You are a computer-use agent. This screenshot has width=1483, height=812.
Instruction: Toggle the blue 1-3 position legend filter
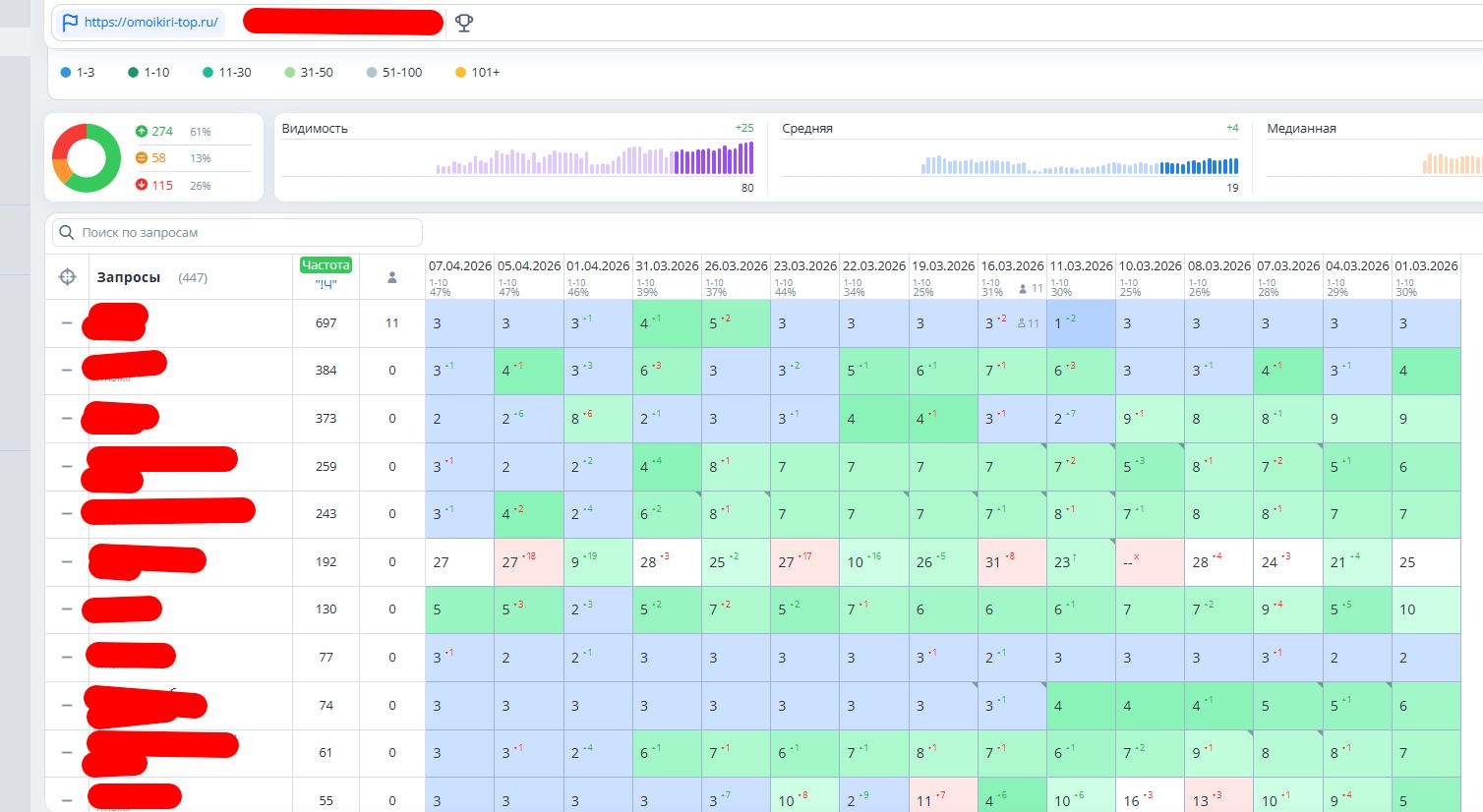pos(78,72)
